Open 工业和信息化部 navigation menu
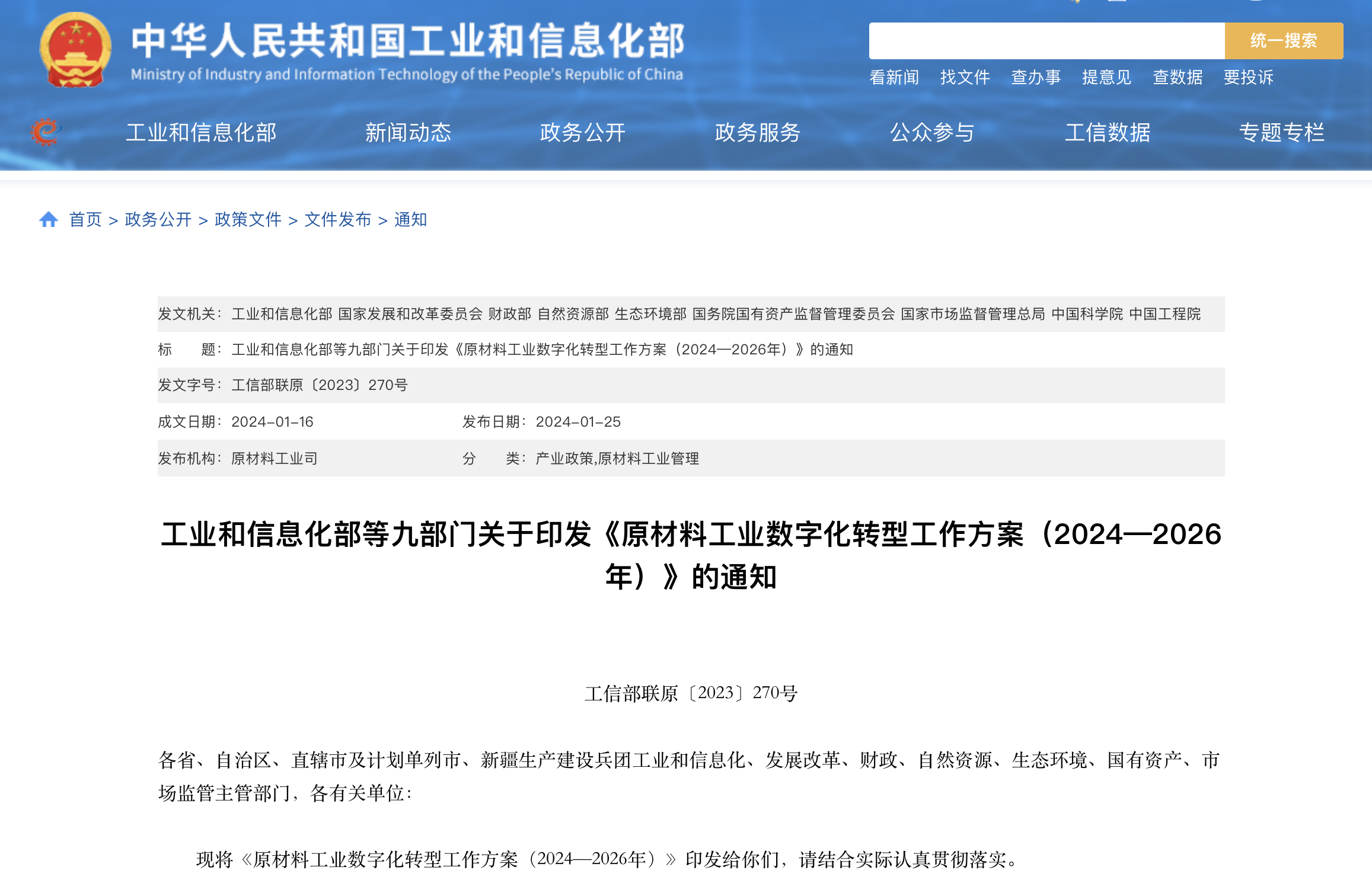1372x896 pixels. point(201,133)
